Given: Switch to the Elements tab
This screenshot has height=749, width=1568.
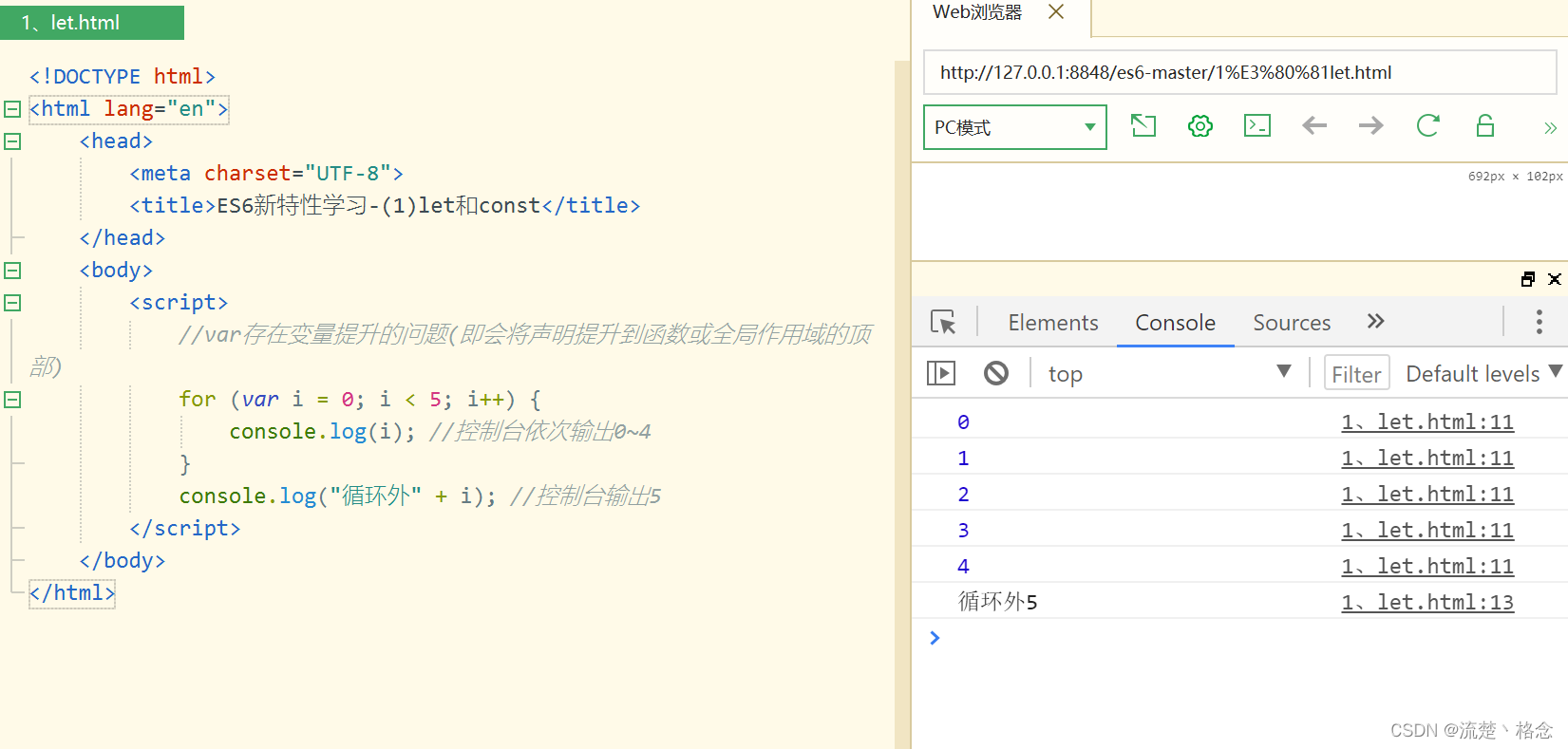Looking at the screenshot, I should click(1053, 323).
